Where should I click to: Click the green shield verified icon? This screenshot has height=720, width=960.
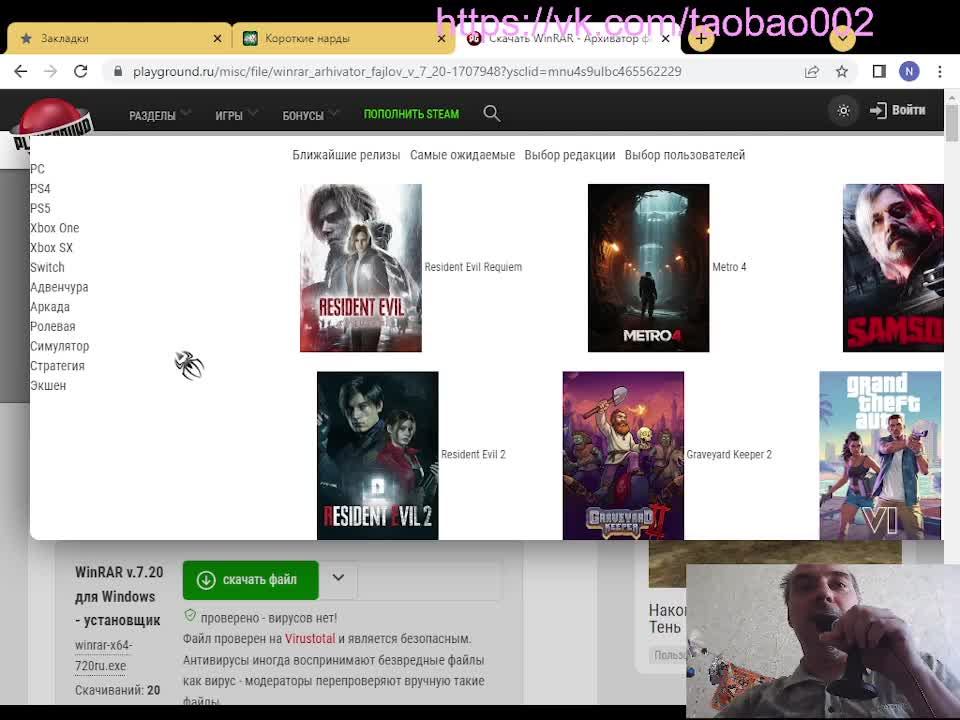click(190, 616)
